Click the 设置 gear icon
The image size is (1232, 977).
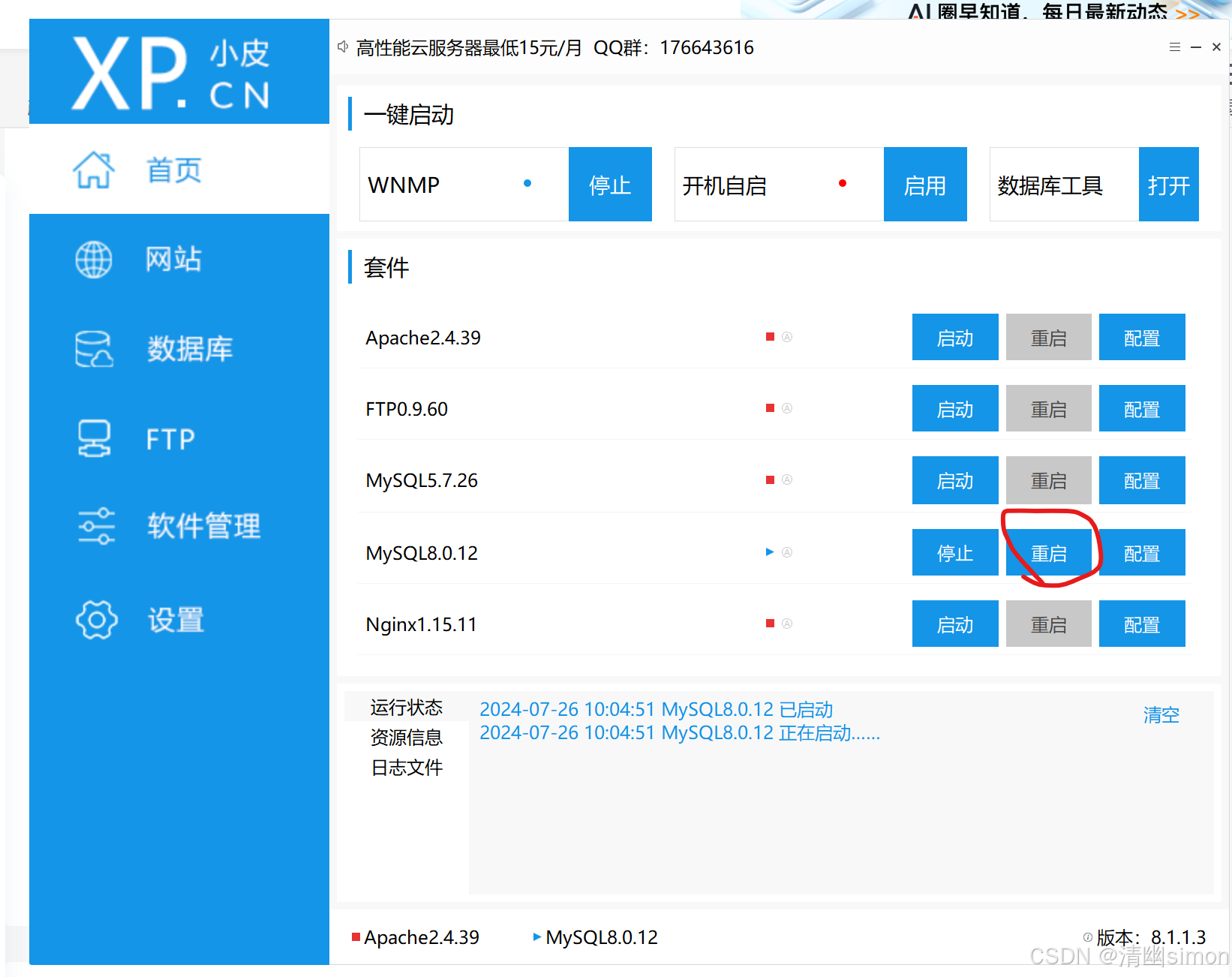click(97, 620)
